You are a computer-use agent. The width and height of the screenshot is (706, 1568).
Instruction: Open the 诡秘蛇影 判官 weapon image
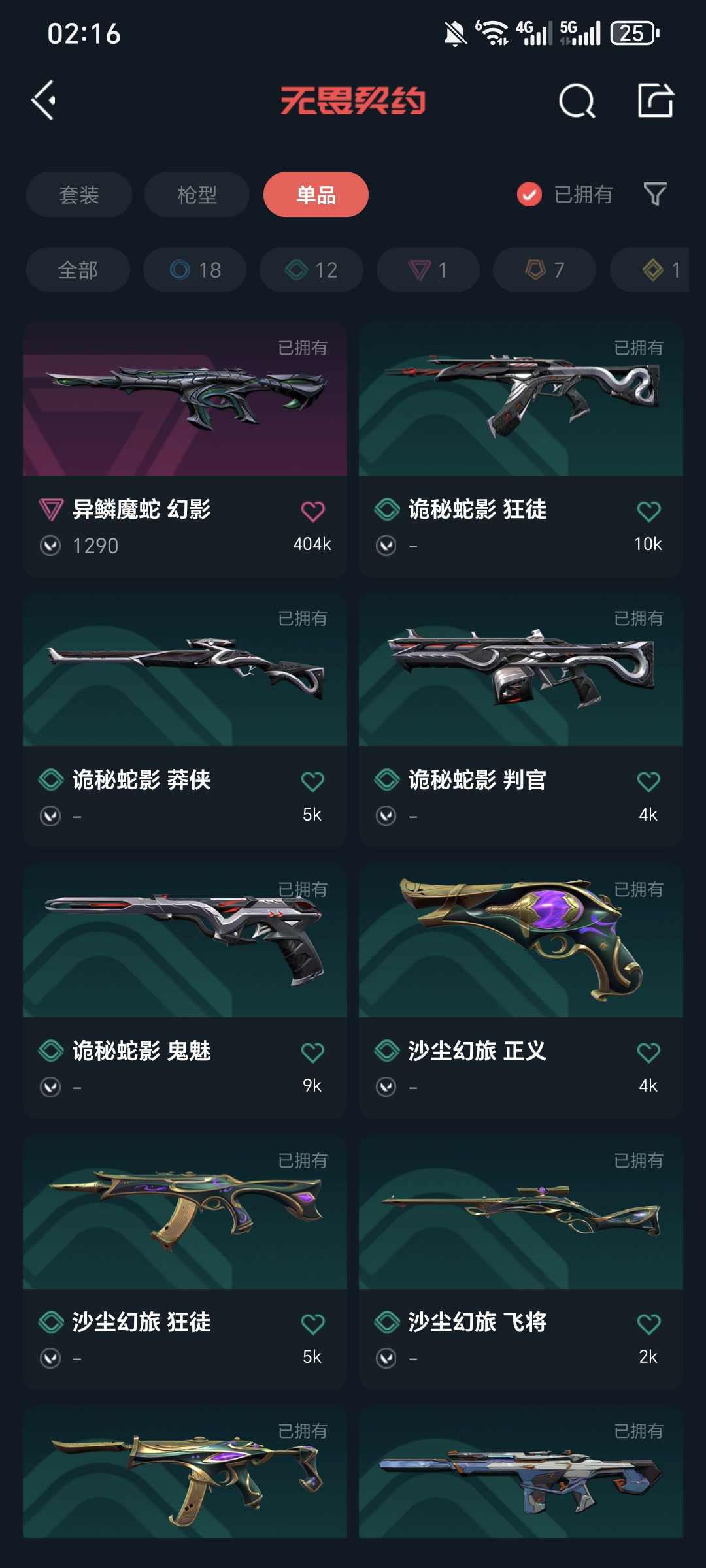(x=521, y=670)
